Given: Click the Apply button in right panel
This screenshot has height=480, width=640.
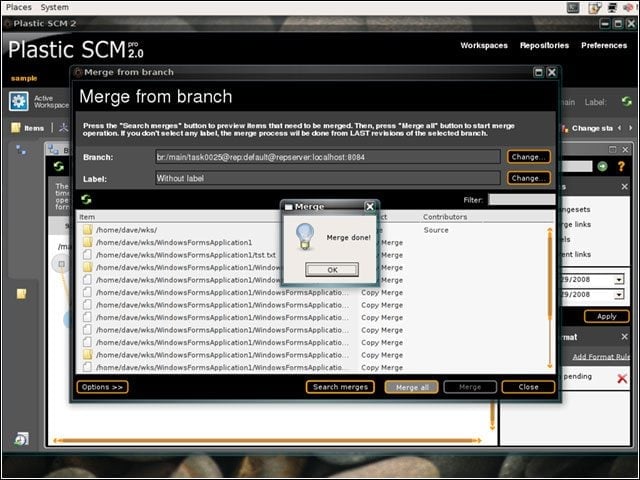Looking at the screenshot, I should point(606,316).
